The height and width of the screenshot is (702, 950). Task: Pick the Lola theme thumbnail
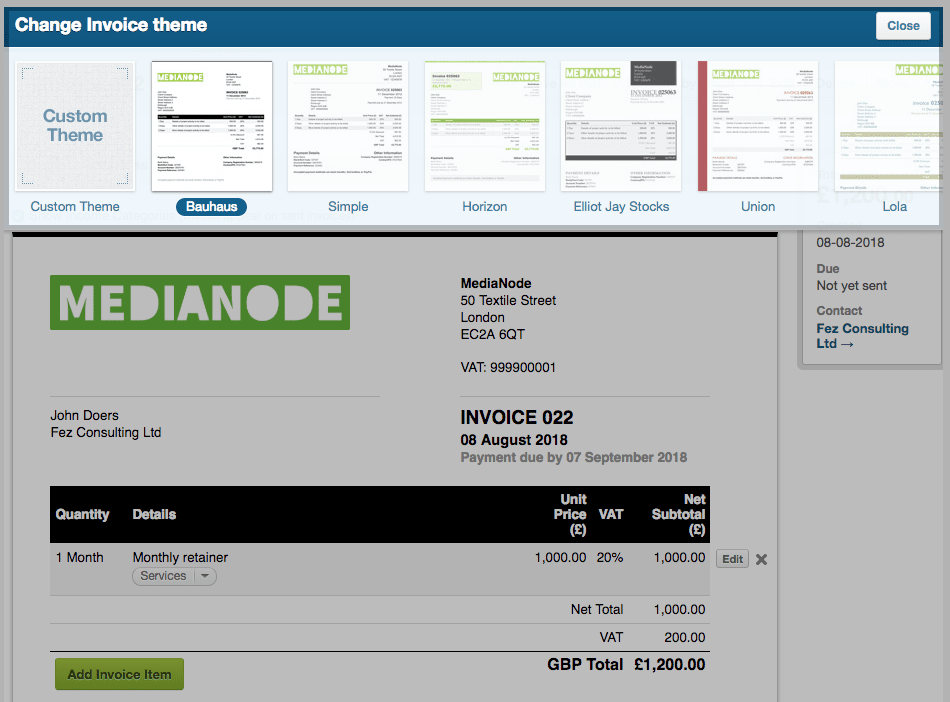click(x=887, y=126)
